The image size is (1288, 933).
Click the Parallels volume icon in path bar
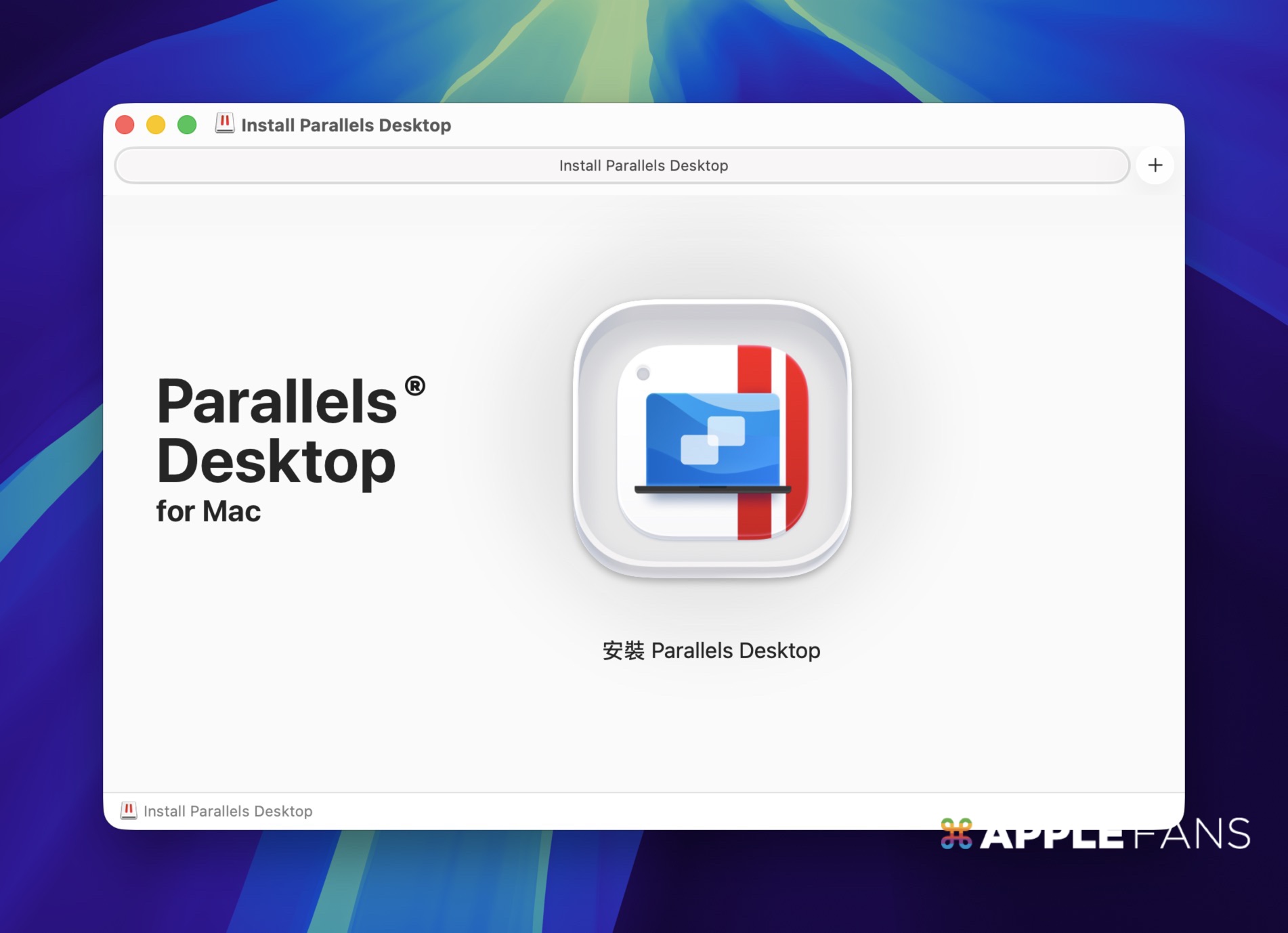(x=128, y=810)
